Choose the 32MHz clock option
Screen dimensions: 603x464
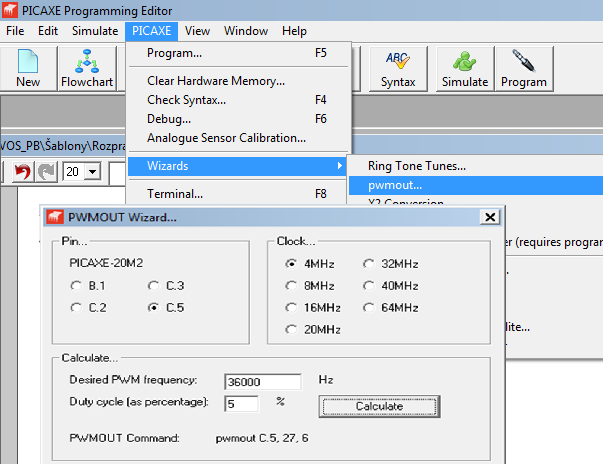pyautogui.click(x=369, y=264)
